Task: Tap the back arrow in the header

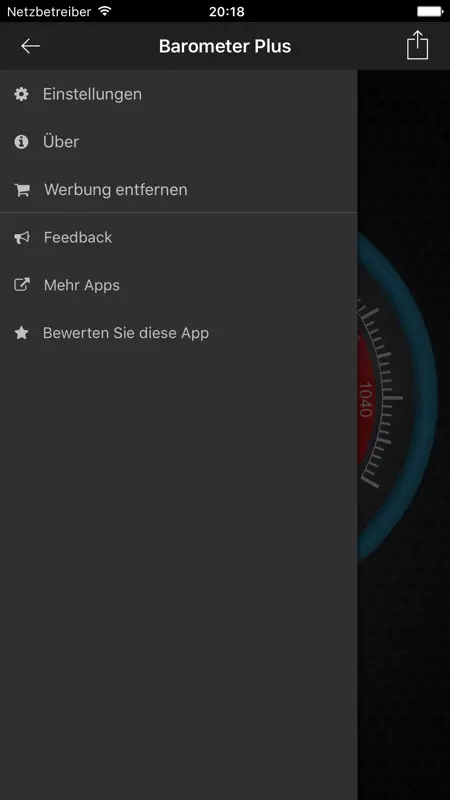Action: [30, 46]
